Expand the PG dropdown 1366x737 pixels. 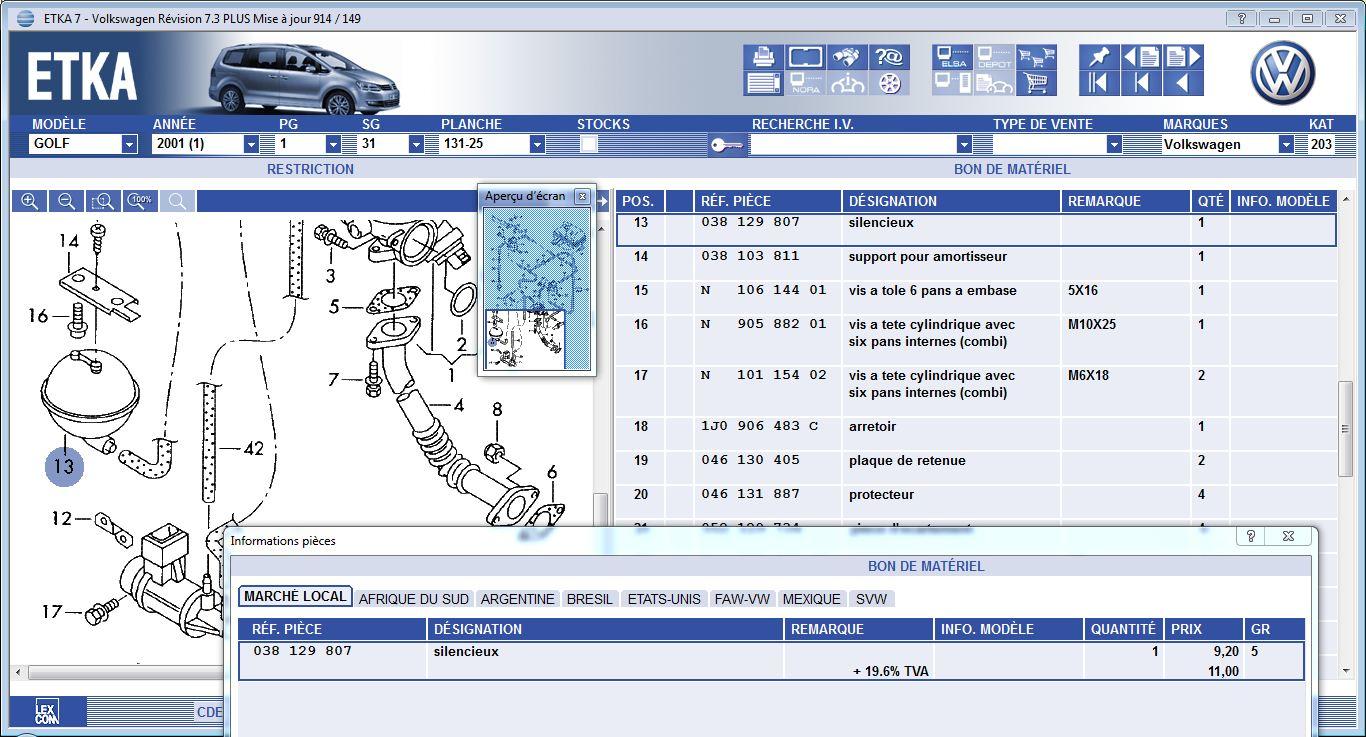[x=333, y=144]
